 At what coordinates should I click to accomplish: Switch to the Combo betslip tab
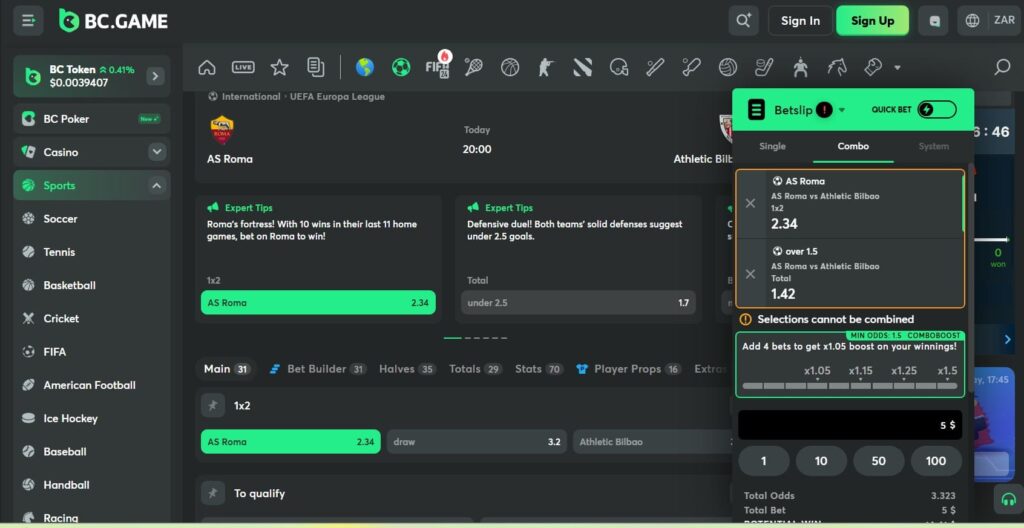[853, 146]
